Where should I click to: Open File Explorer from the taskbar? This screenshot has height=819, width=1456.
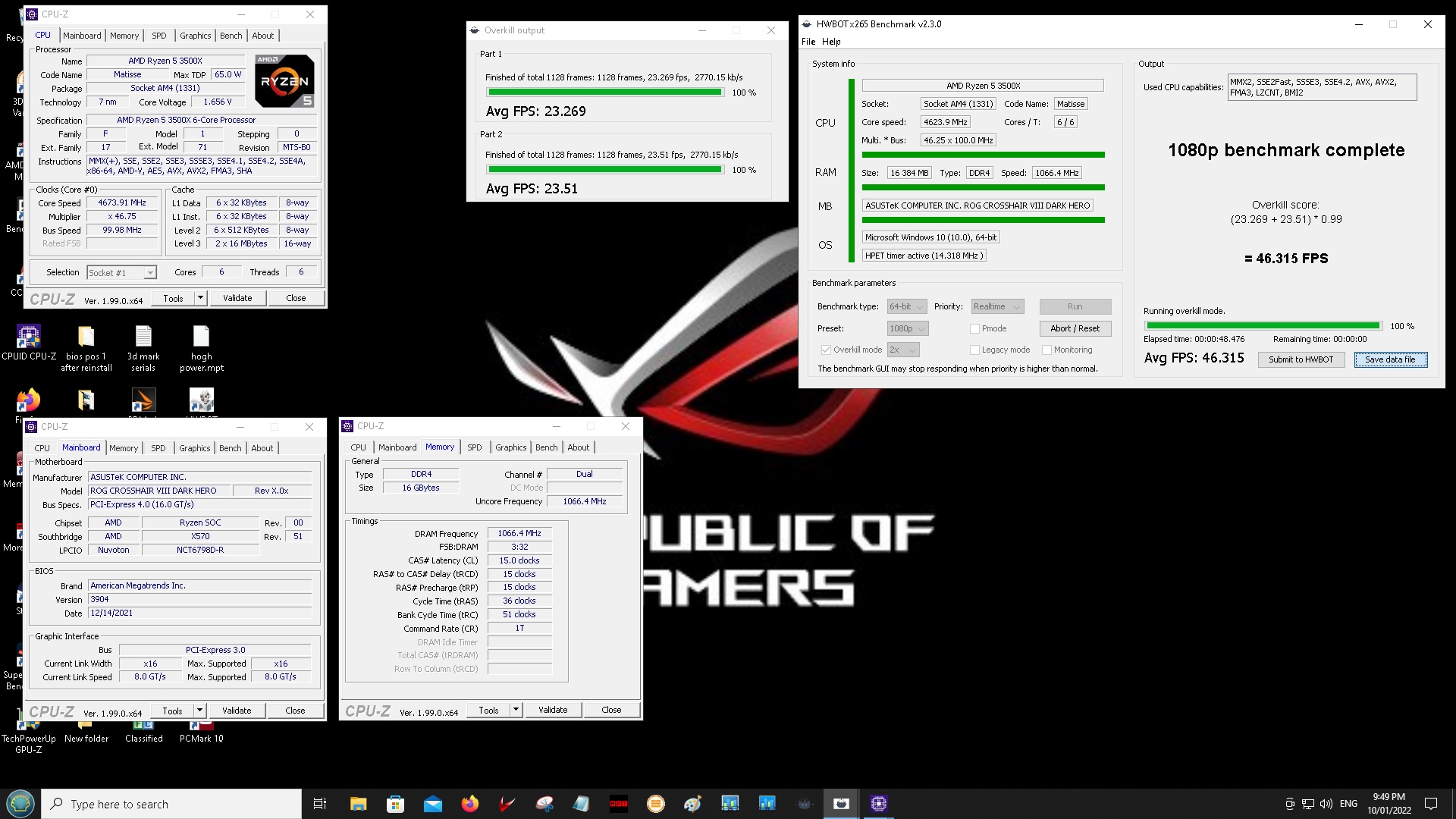tap(358, 804)
